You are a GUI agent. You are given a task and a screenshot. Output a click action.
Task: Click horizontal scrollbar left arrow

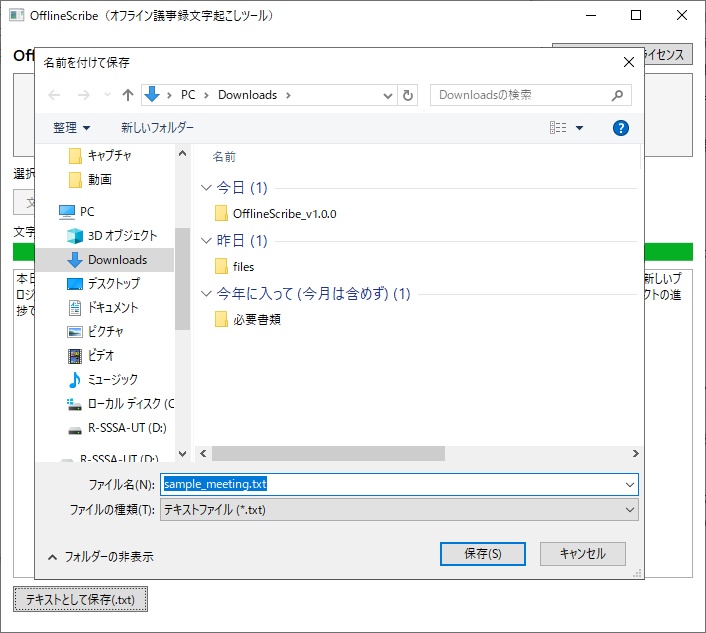pyautogui.click(x=203, y=453)
